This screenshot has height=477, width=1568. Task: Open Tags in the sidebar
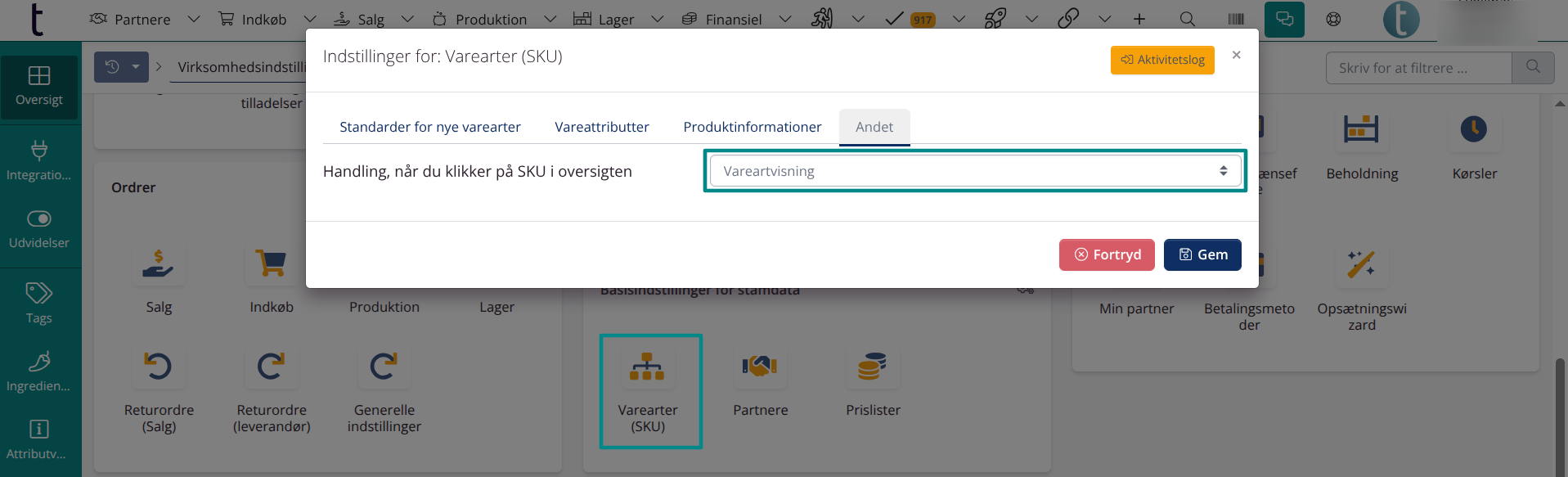[x=39, y=303]
